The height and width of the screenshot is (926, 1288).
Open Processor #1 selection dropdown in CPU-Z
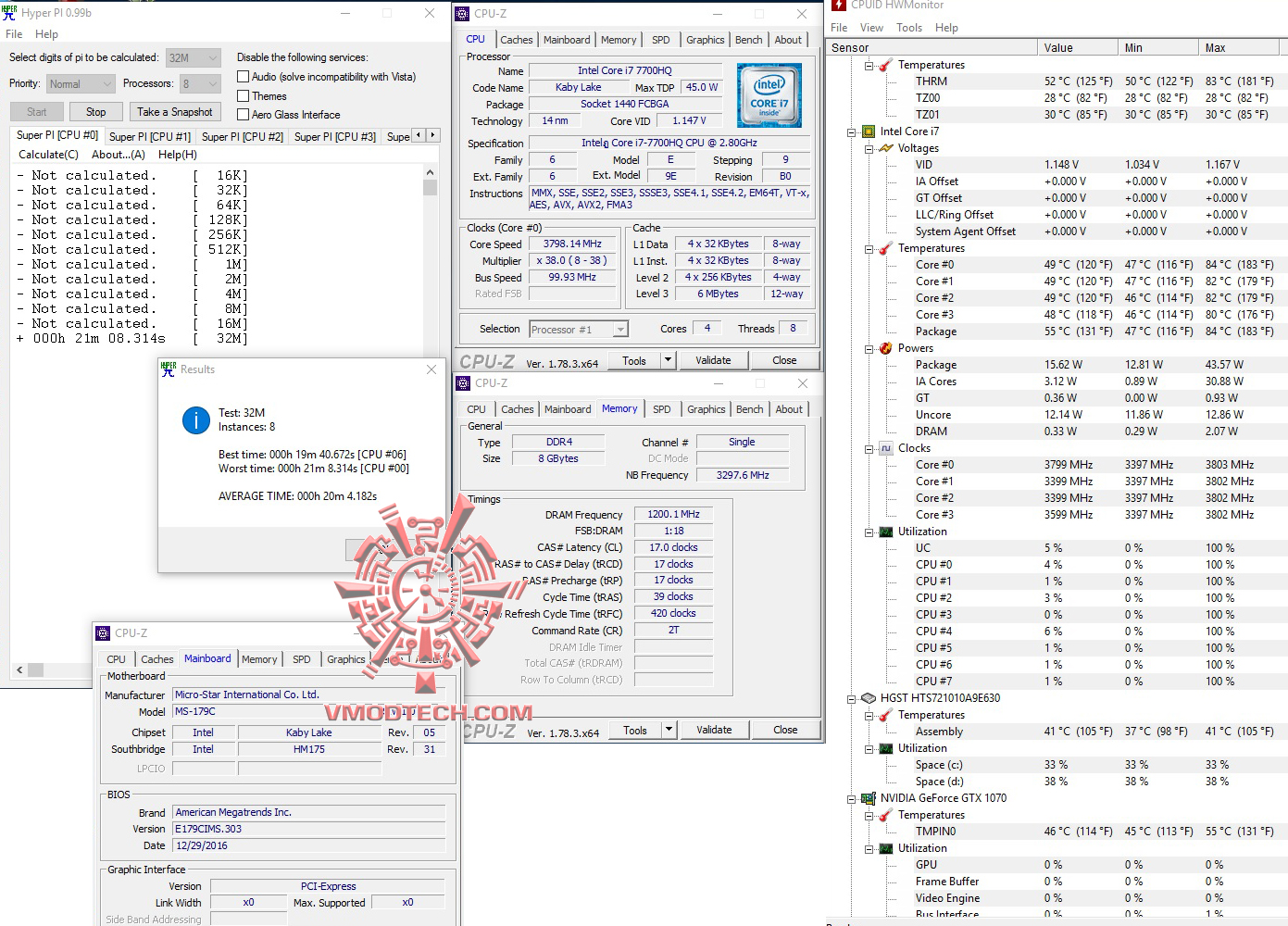click(x=579, y=330)
